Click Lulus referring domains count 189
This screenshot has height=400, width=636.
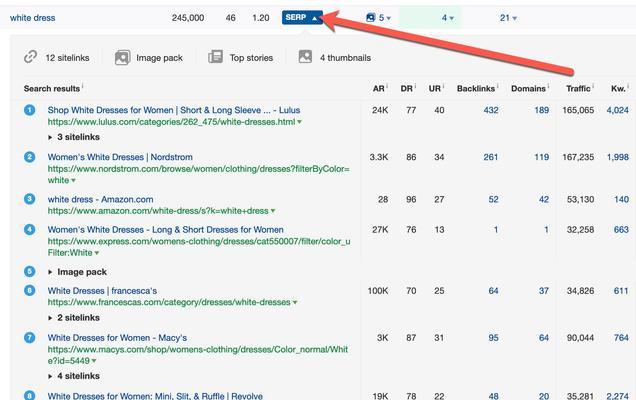point(541,110)
